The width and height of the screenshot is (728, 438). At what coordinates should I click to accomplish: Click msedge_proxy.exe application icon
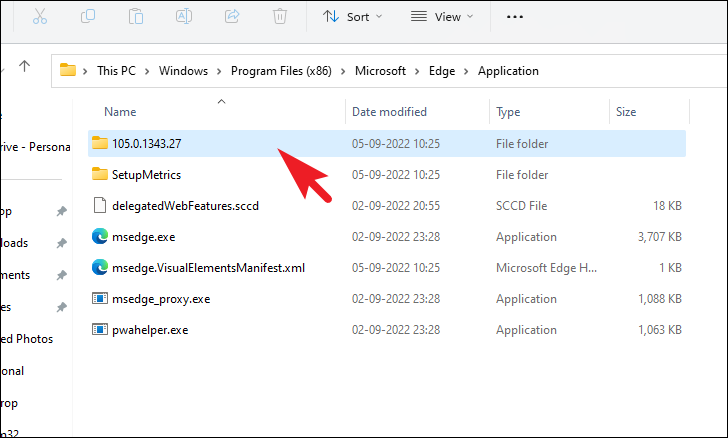point(99,298)
